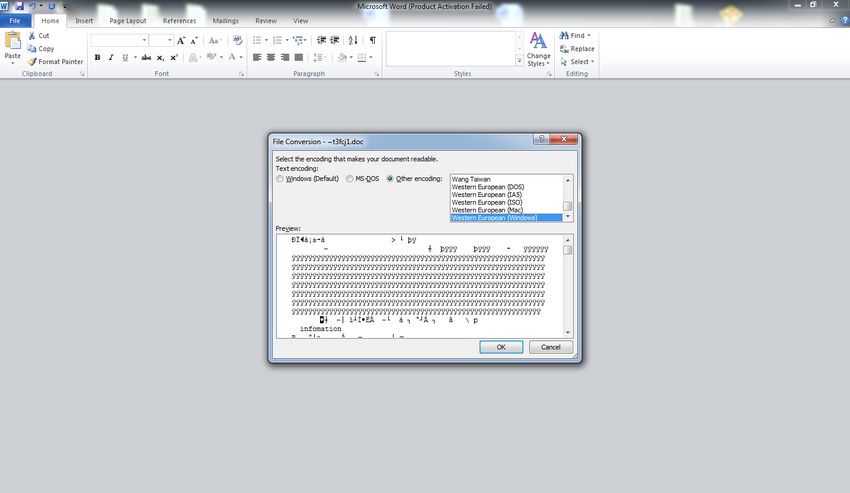This screenshot has width=850, height=493.
Task: Select Other encoding radio button
Action: (390, 179)
